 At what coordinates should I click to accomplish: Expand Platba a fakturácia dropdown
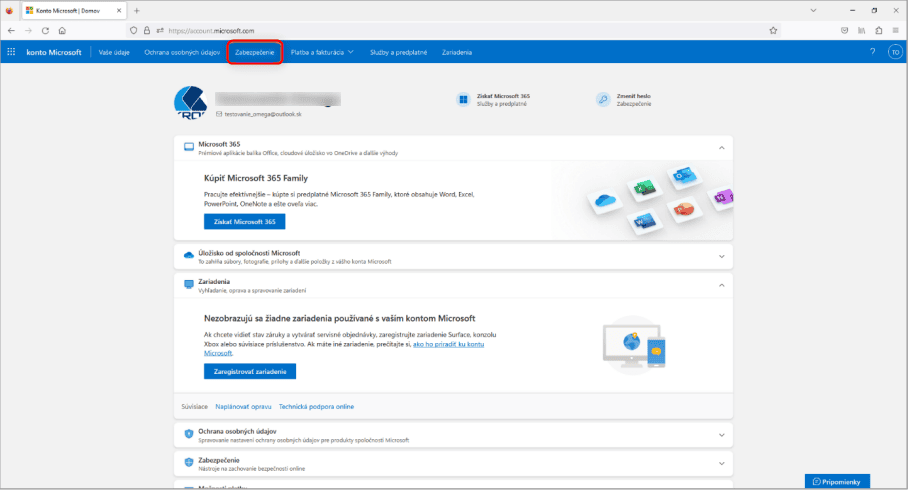point(322,51)
